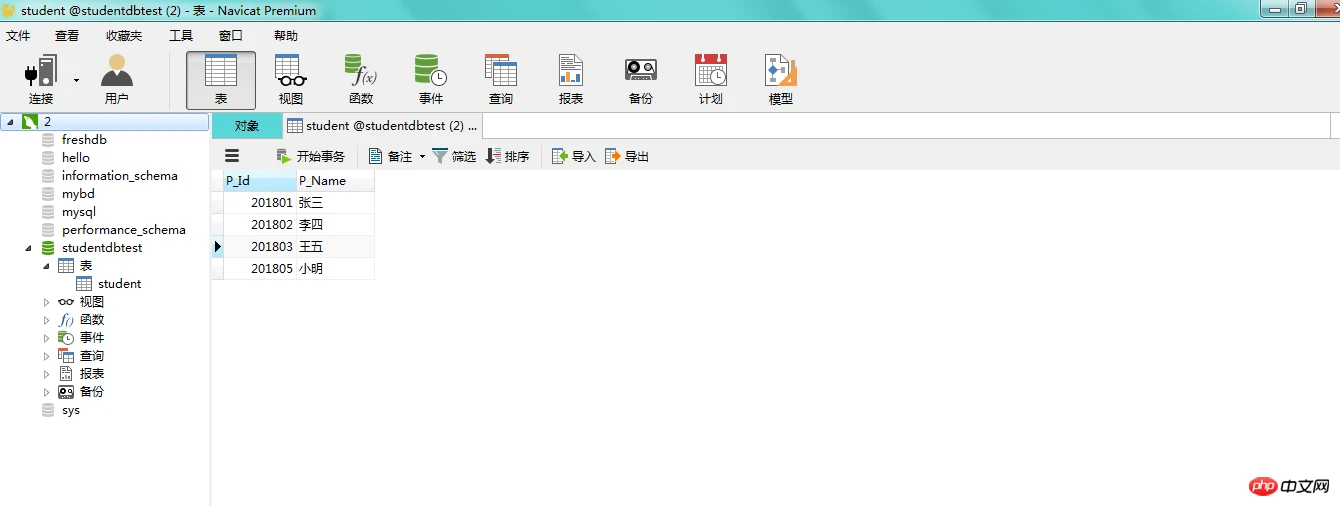Select the 函数 function toolbar button
Screen dimensions: 1340x506
coord(361,80)
